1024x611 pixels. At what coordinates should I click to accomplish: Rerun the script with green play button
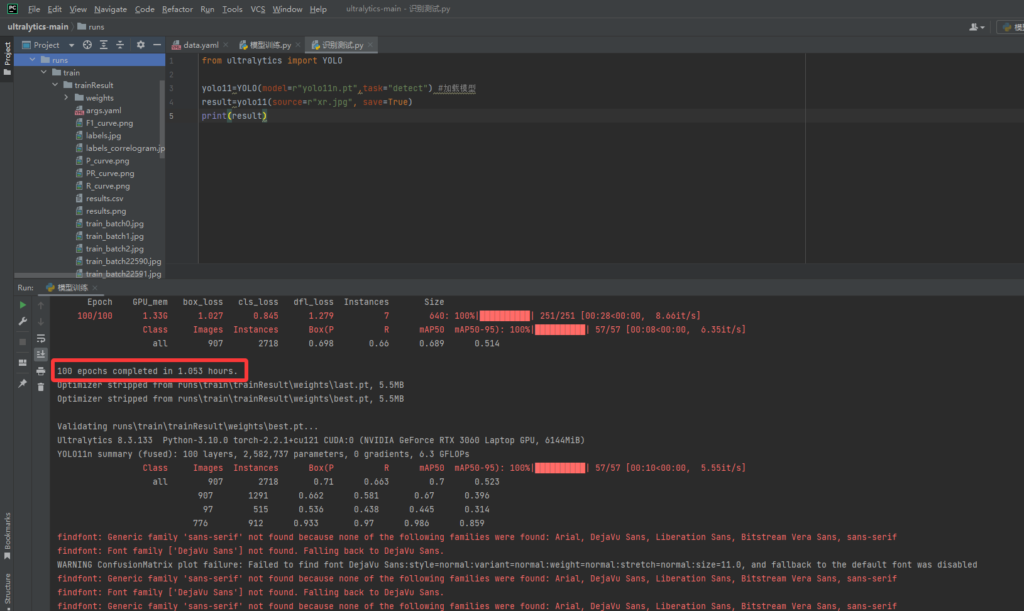[22, 305]
